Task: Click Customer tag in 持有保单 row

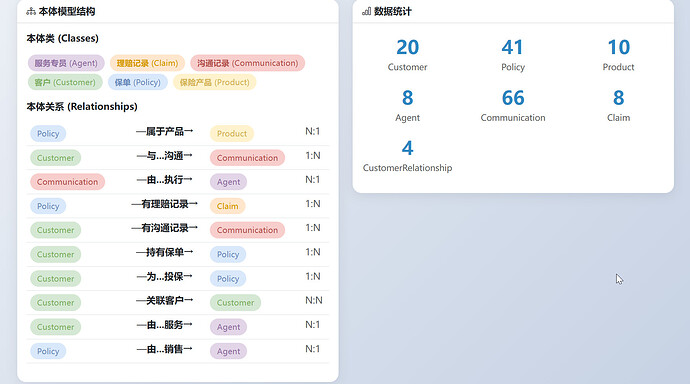Action: click(x=55, y=254)
